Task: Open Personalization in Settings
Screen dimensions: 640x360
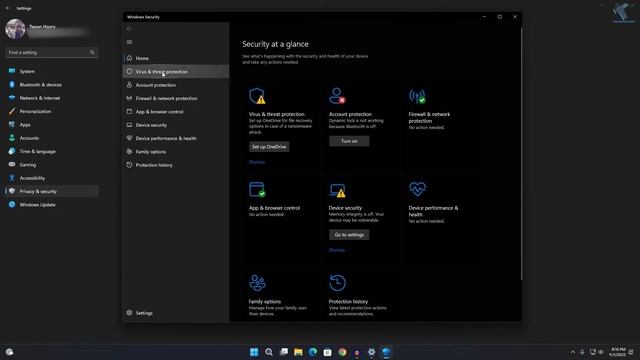Action: click(x=52, y=111)
